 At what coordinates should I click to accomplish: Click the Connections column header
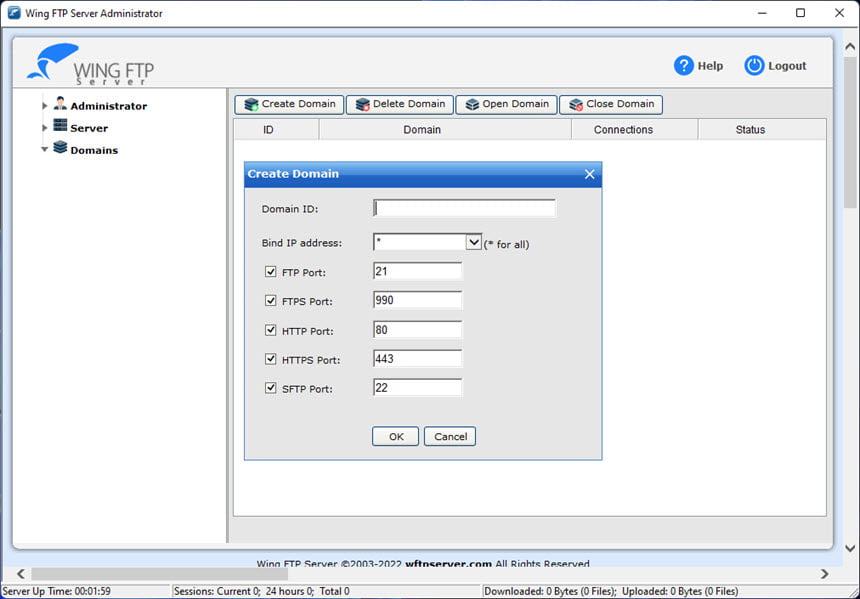(x=635, y=130)
